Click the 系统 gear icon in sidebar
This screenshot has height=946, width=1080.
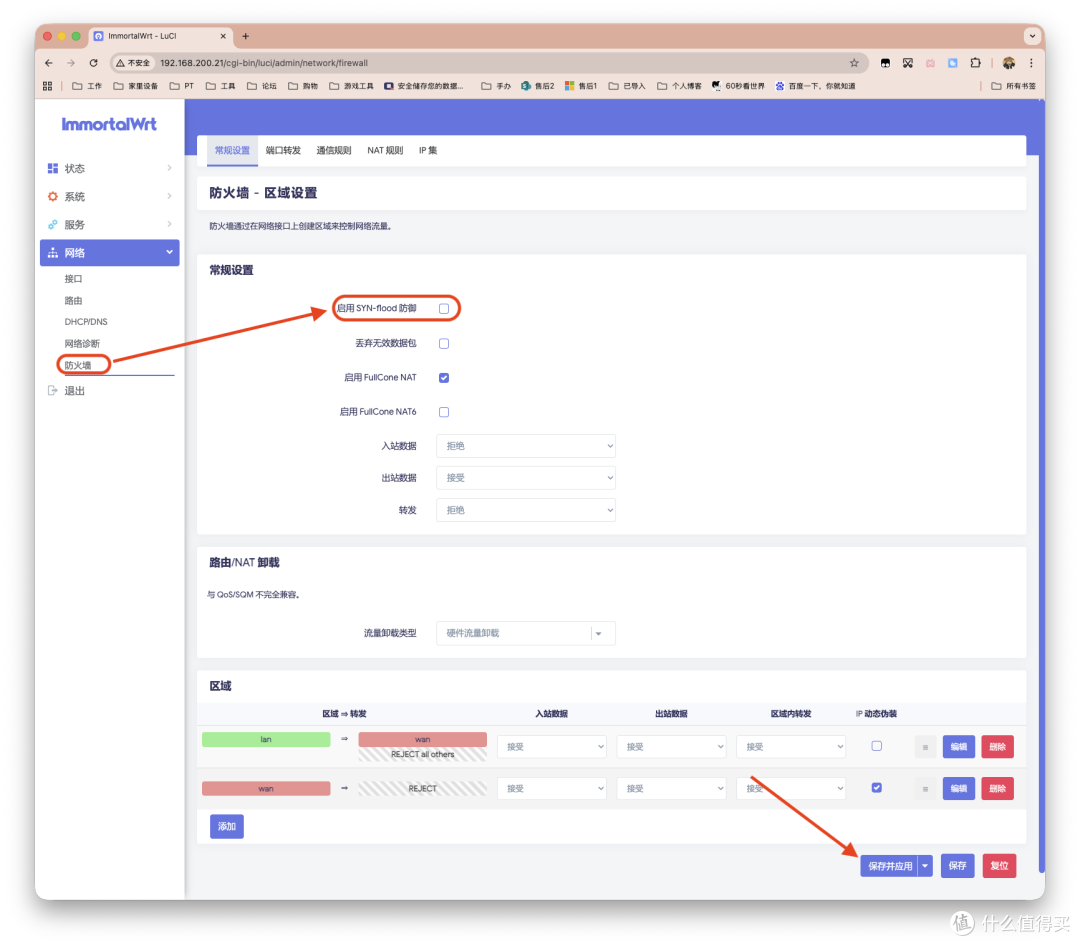point(53,196)
